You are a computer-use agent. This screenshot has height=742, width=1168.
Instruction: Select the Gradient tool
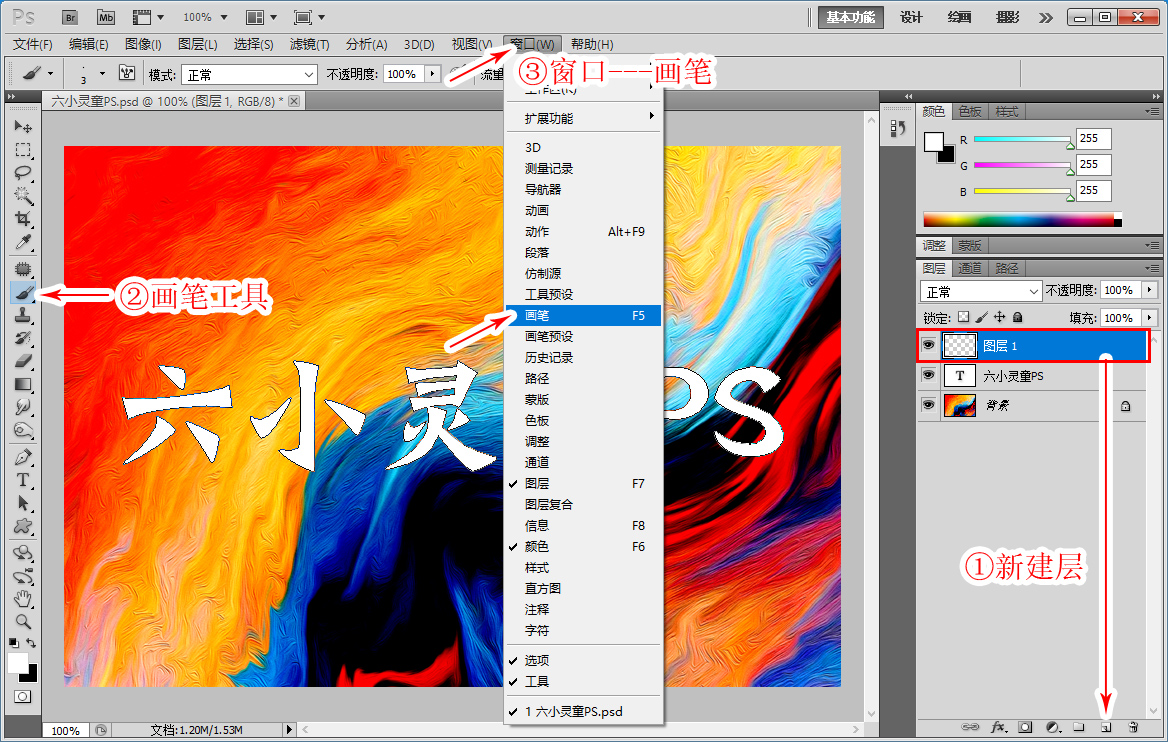point(23,384)
